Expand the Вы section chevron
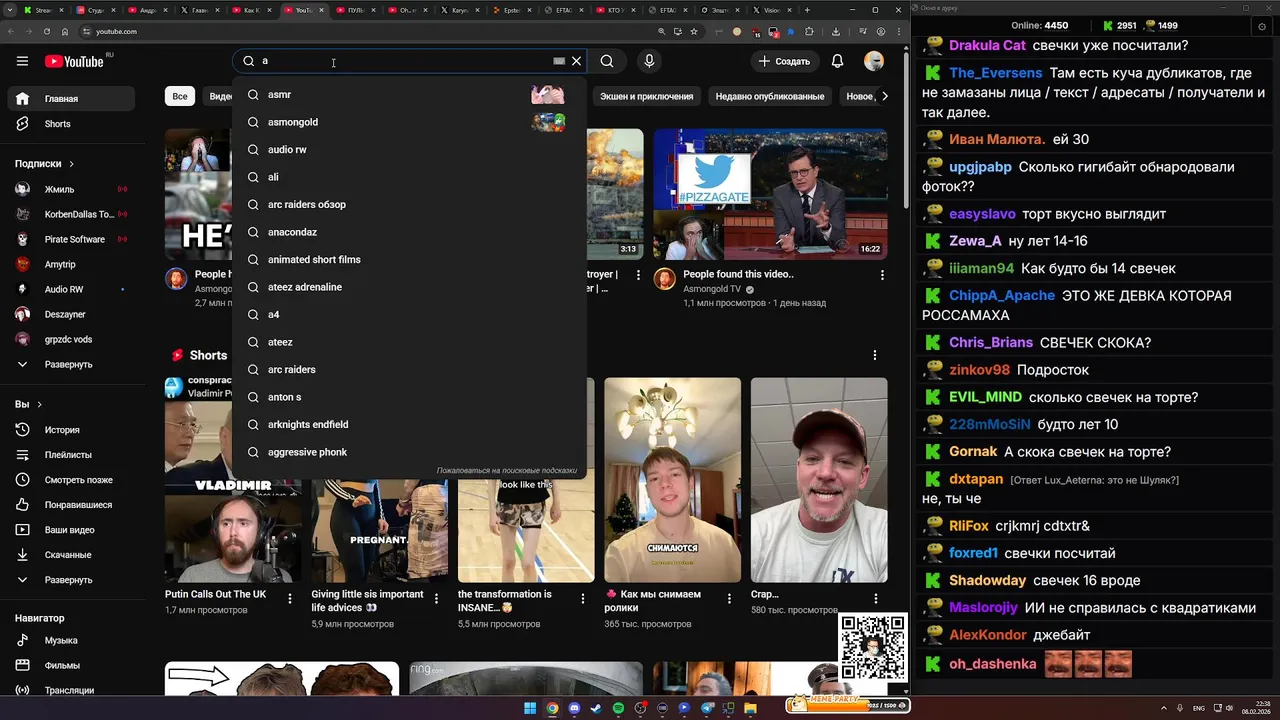Screen dimensions: 1280x720 coord(40,405)
